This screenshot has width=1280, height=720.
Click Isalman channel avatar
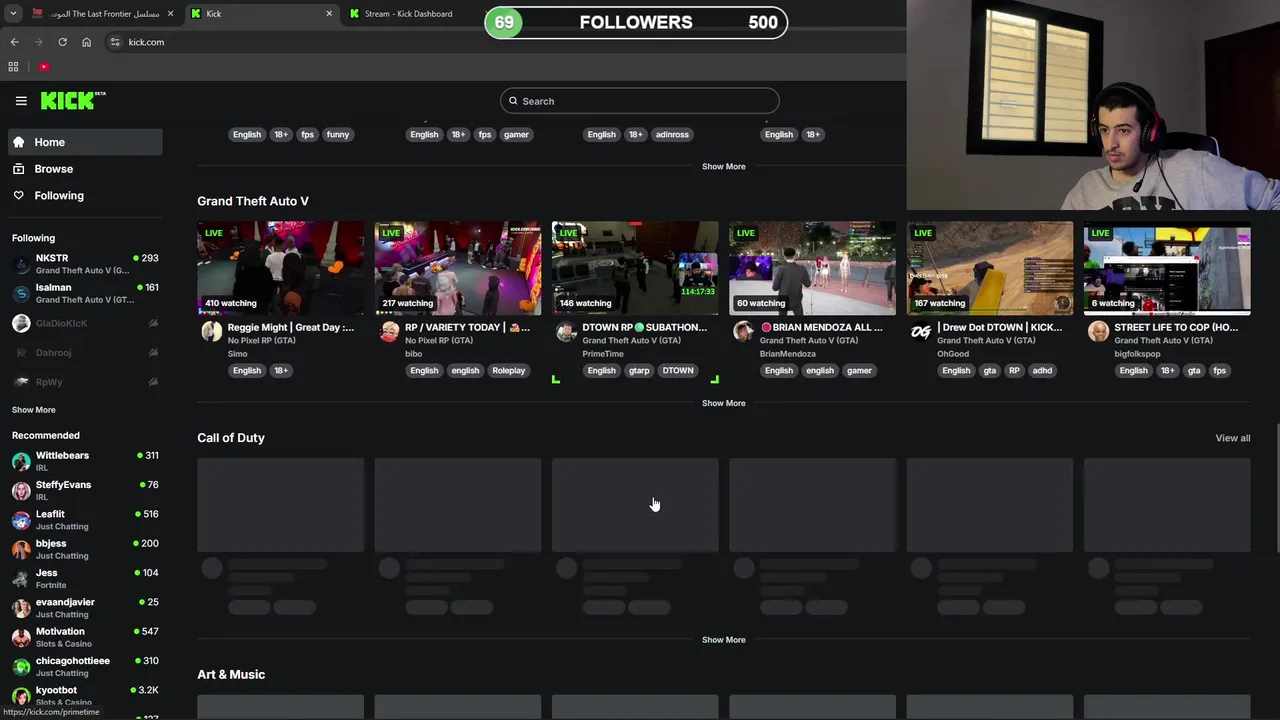[x=21, y=294]
